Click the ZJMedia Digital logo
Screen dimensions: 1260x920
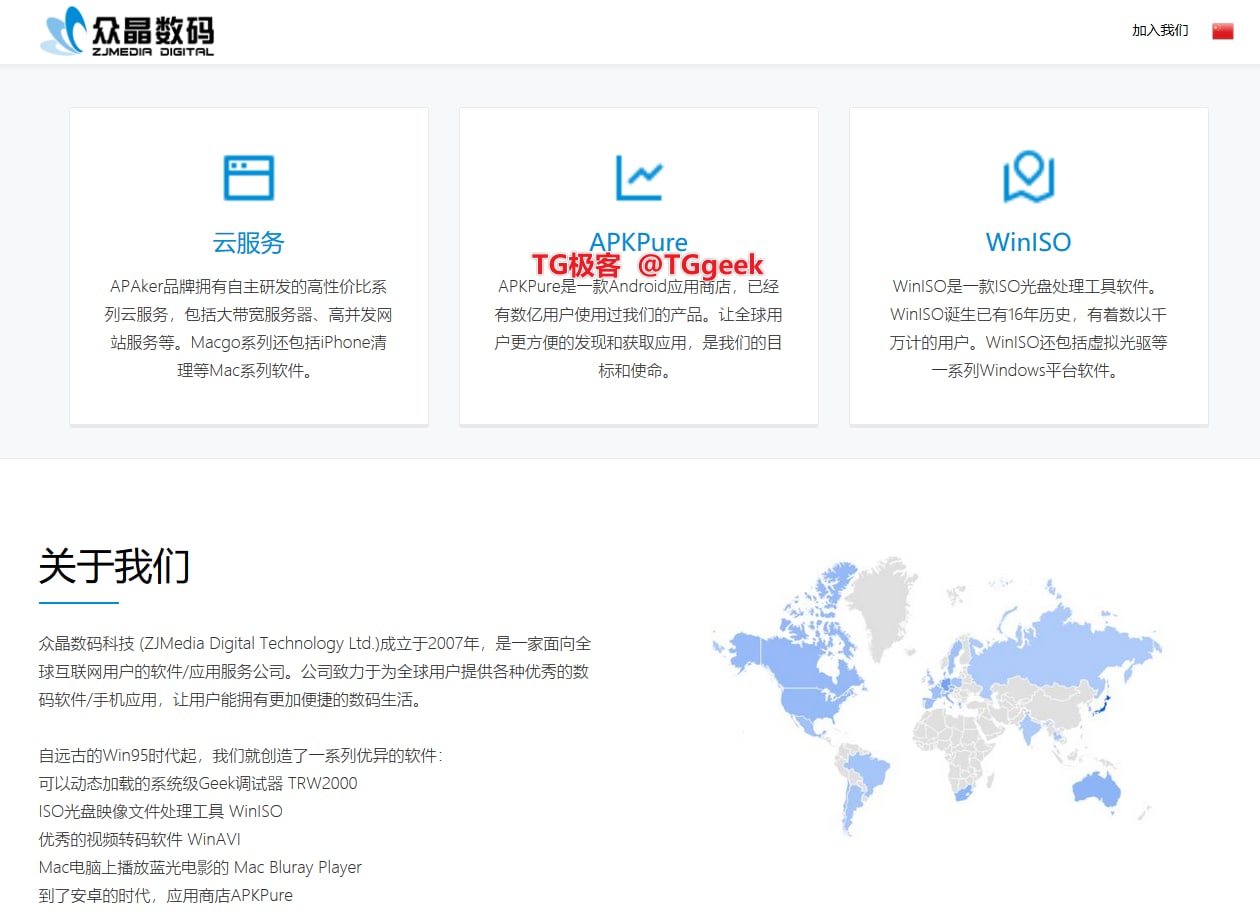127,31
